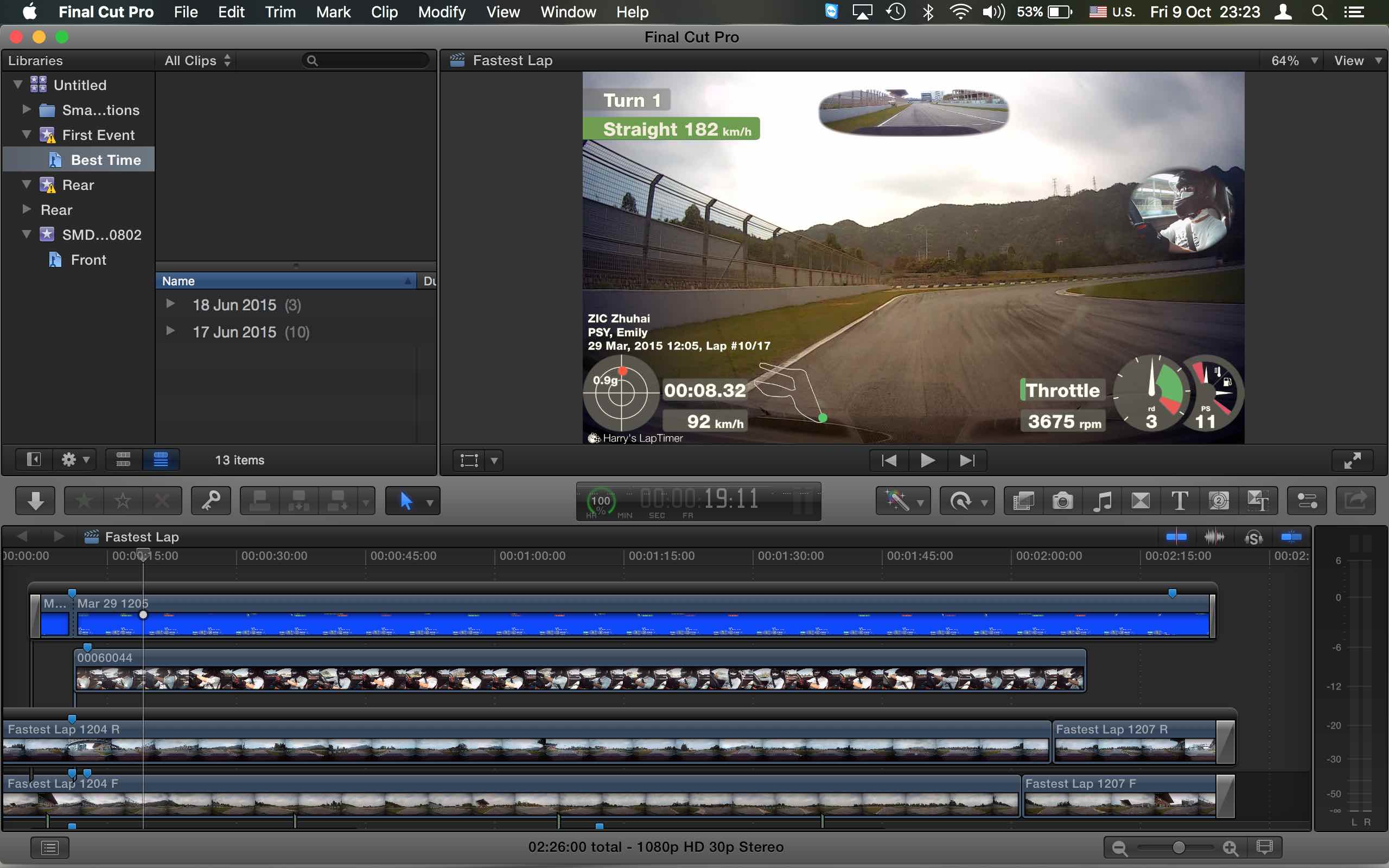Click the Import Media down-arrow button
Screen dimensions: 1389x868
(x=36, y=501)
